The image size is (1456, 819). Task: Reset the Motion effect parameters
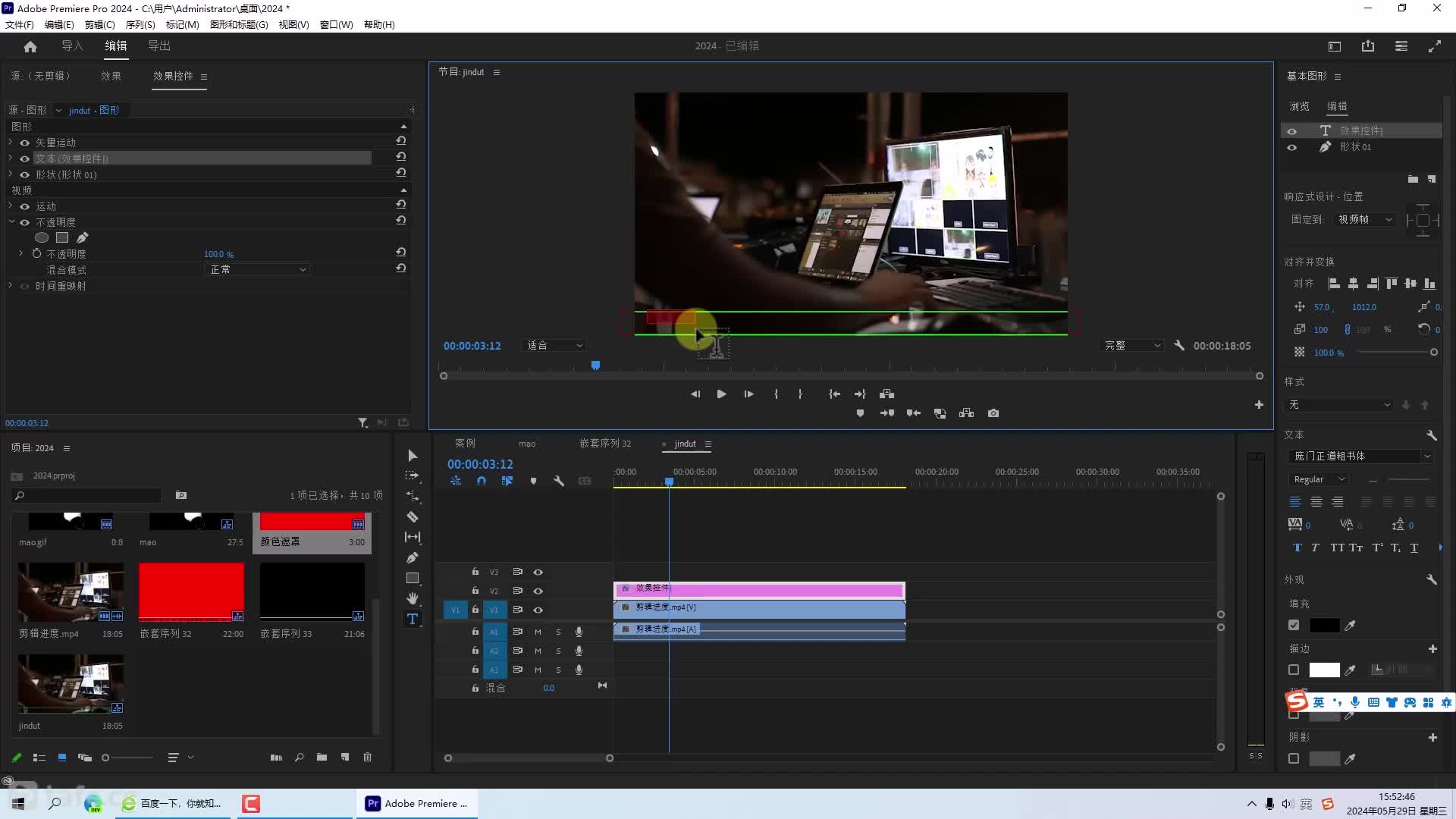tap(401, 205)
